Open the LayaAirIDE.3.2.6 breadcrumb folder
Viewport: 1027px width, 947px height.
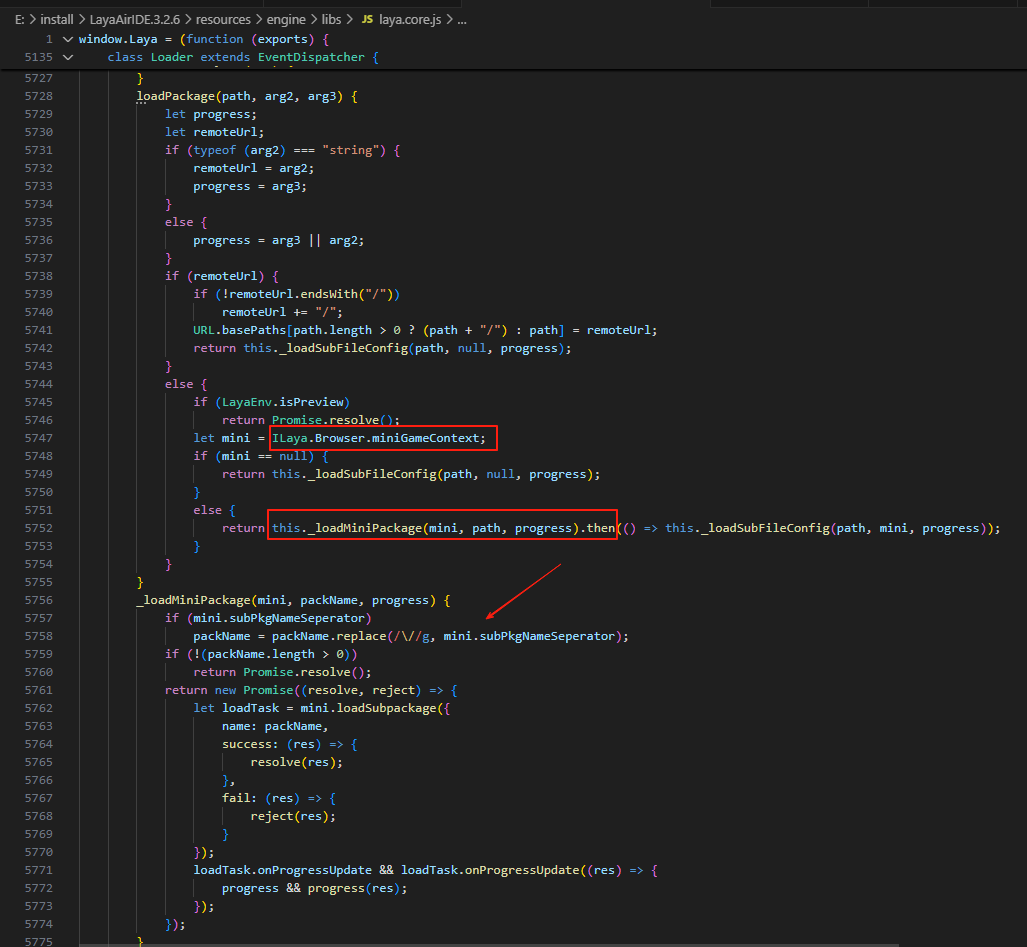pyautogui.click(x=134, y=20)
